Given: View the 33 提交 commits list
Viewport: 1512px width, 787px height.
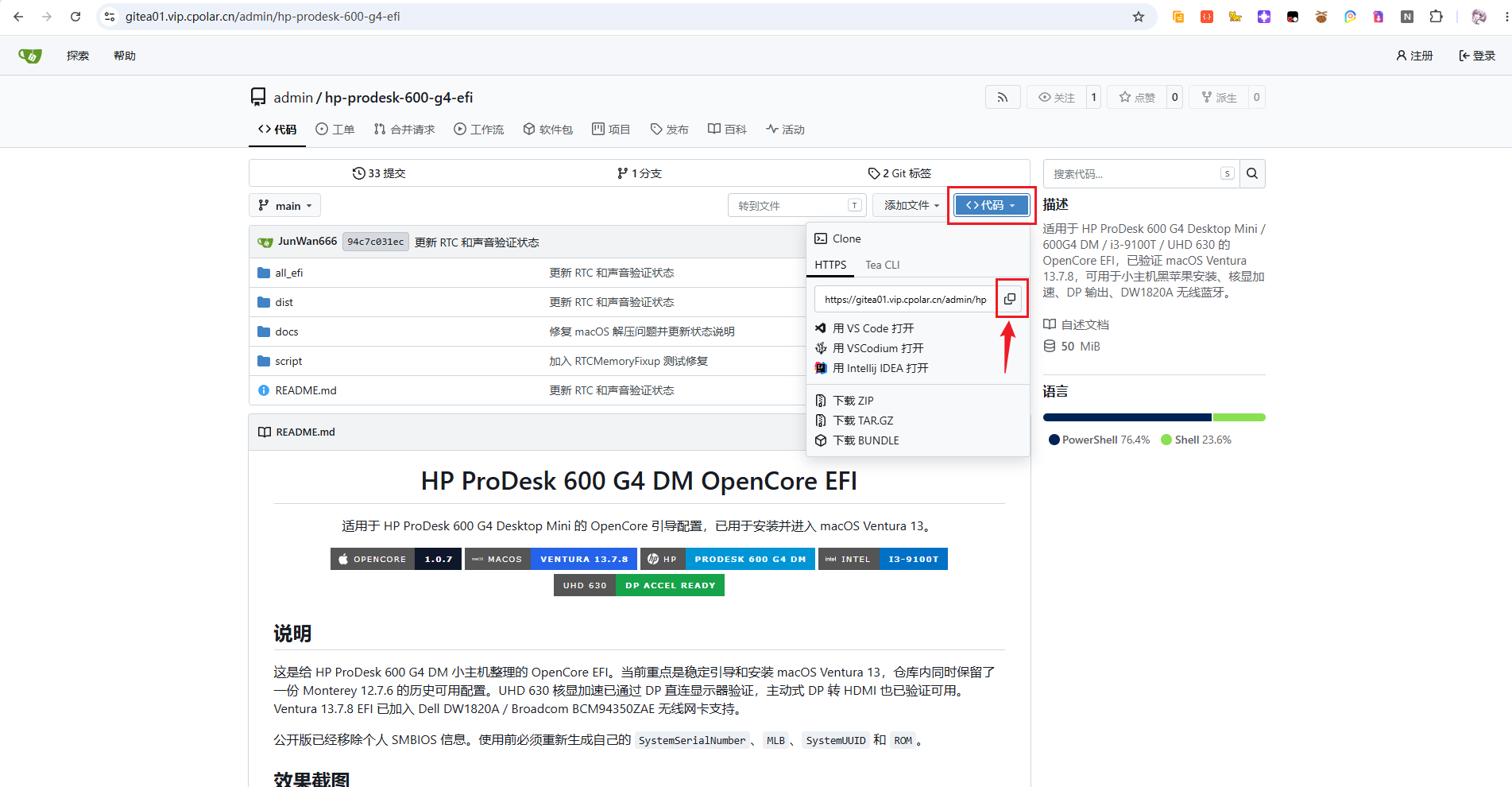Looking at the screenshot, I should pyautogui.click(x=379, y=173).
